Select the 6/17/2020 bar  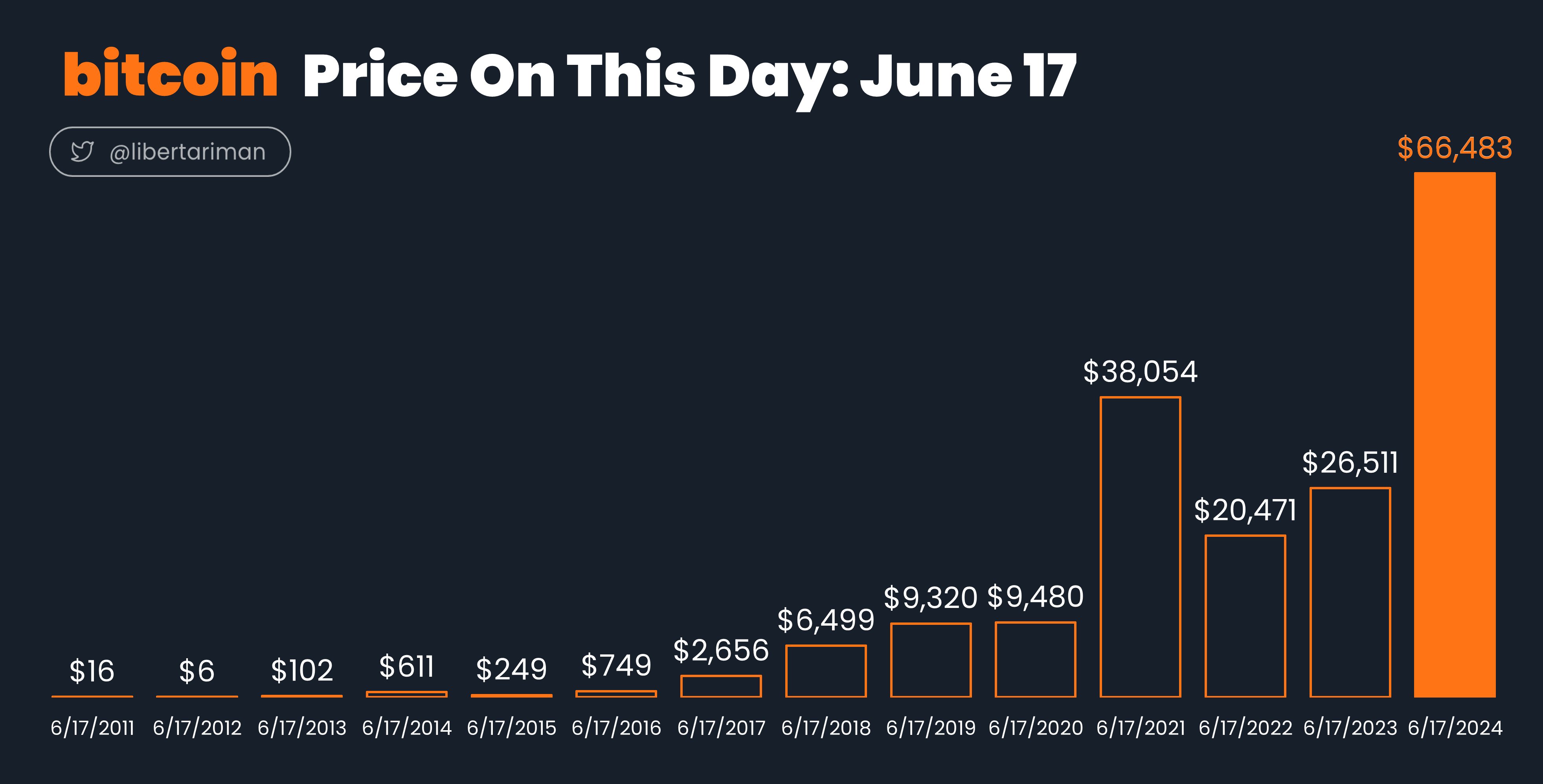1035,659
